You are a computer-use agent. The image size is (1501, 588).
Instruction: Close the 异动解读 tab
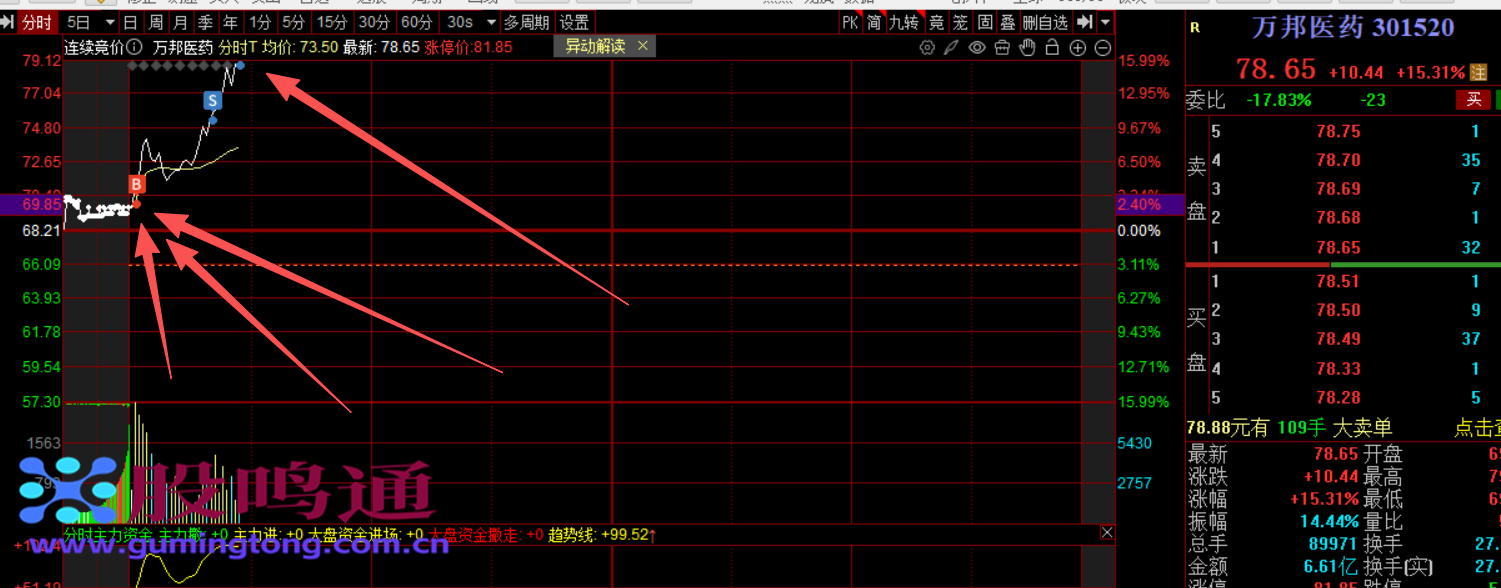(642, 46)
